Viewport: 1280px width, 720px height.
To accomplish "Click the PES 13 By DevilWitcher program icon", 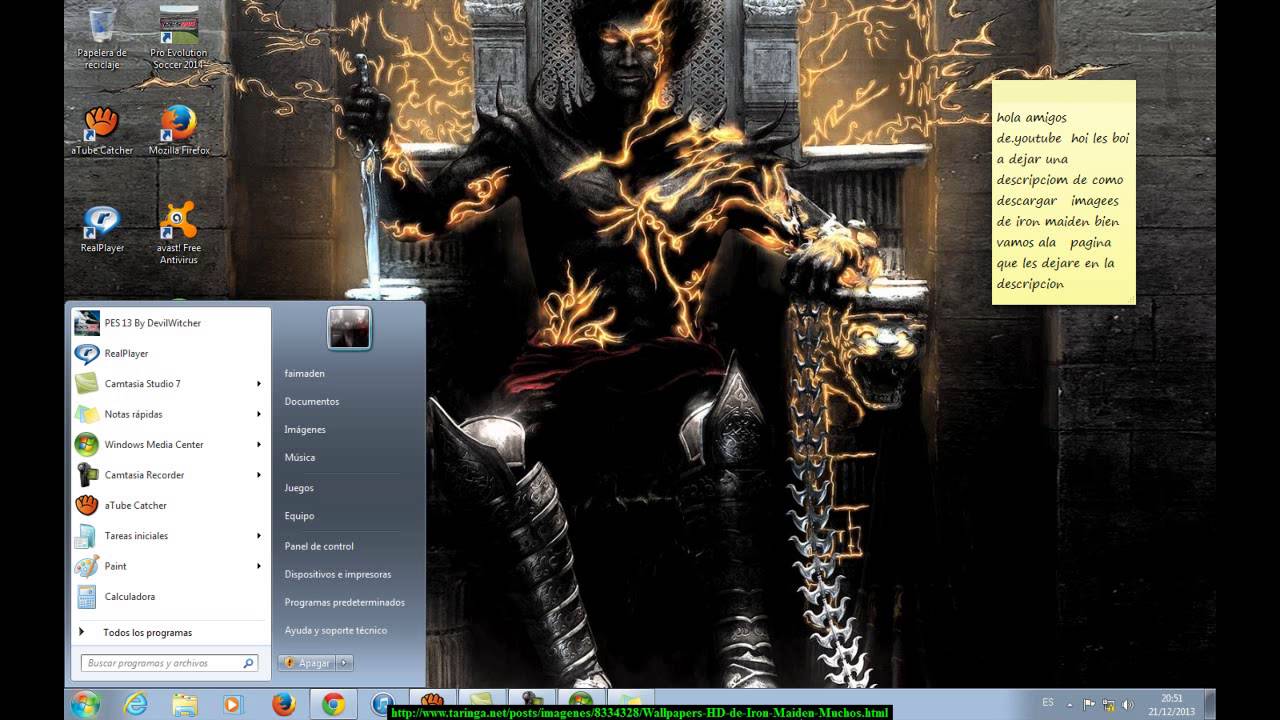I will 87,323.
